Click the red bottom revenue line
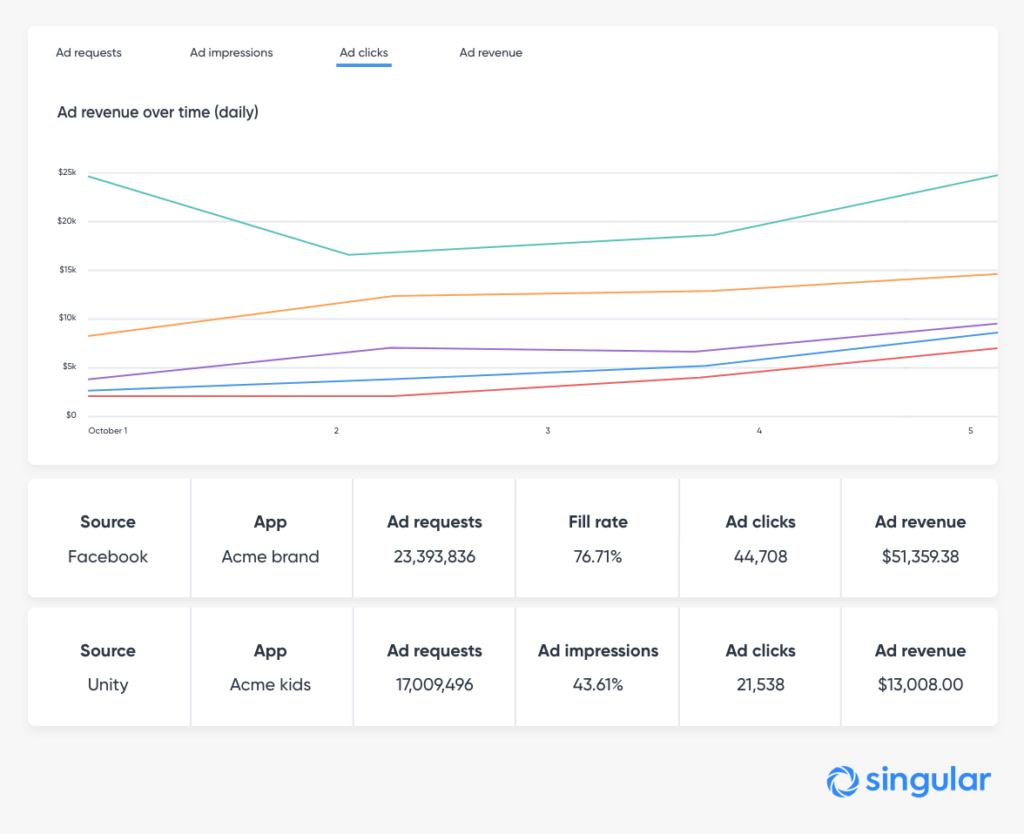 (x=542, y=387)
